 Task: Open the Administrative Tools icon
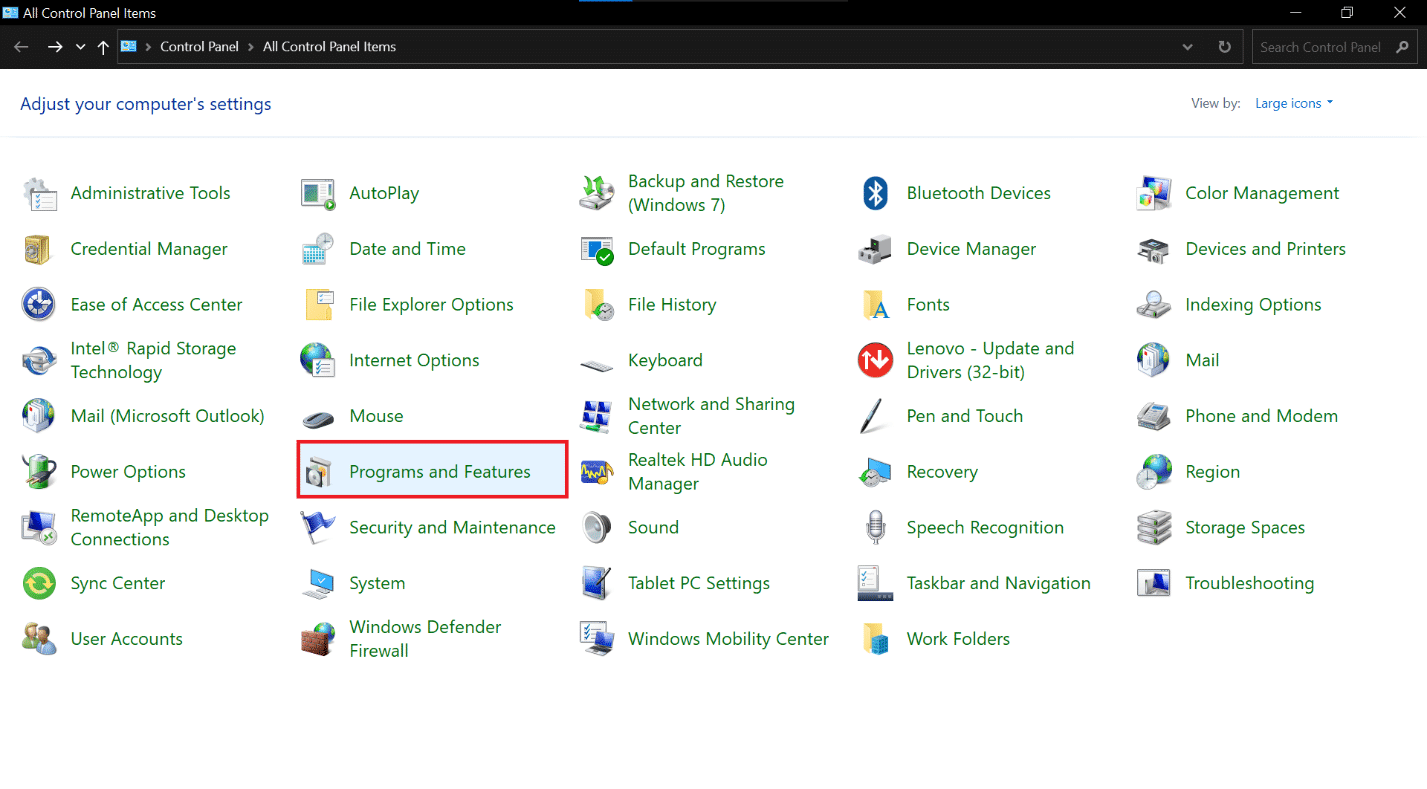tap(39, 194)
